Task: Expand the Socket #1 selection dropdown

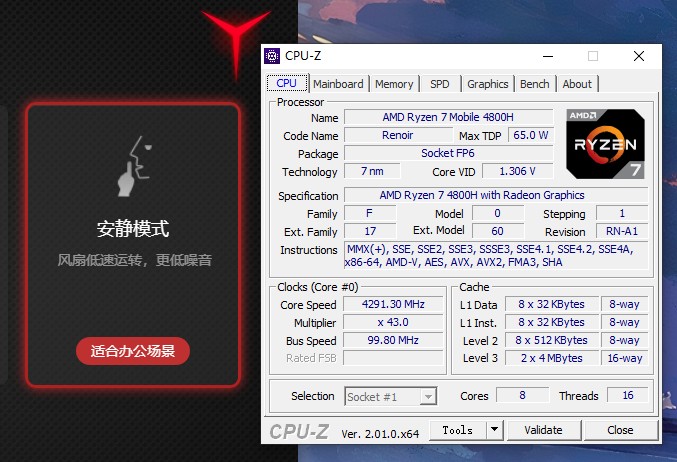Action: (x=427, y=397)
